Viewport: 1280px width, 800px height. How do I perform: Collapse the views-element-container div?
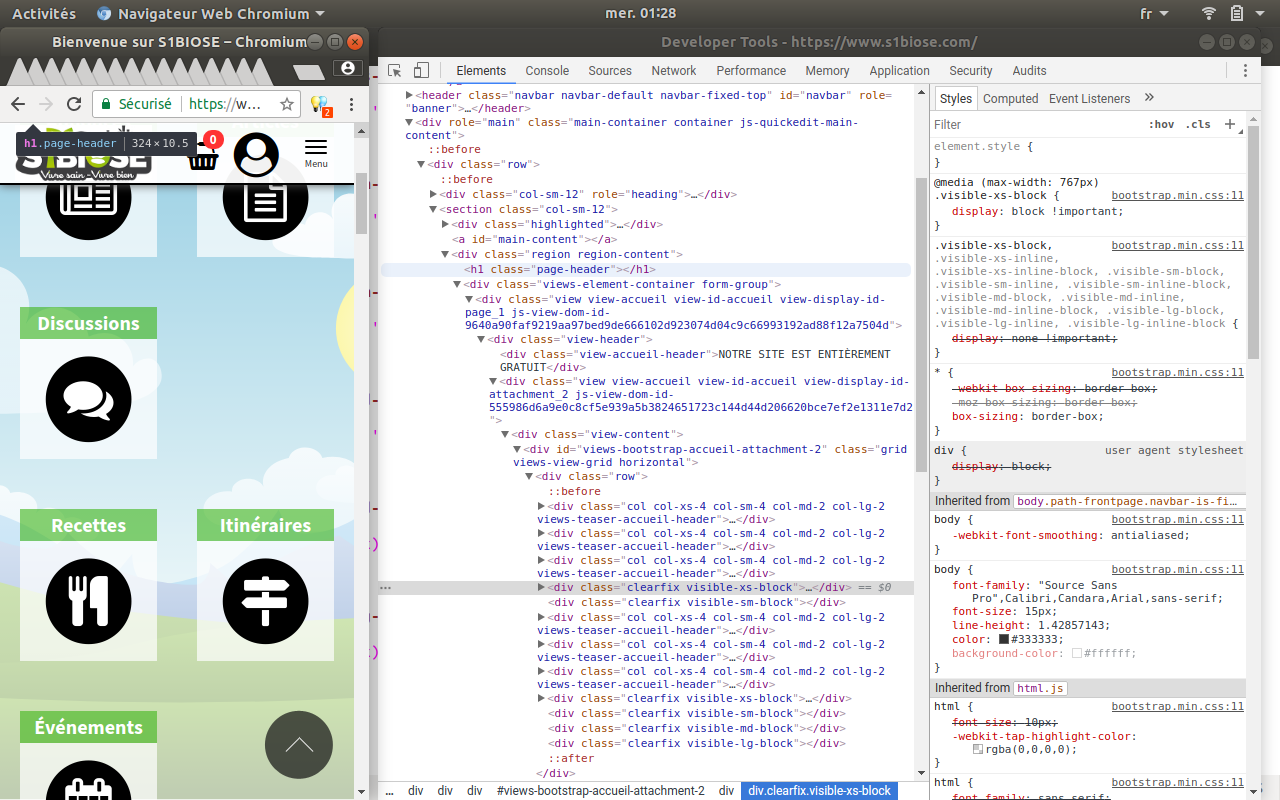point(457,284)
